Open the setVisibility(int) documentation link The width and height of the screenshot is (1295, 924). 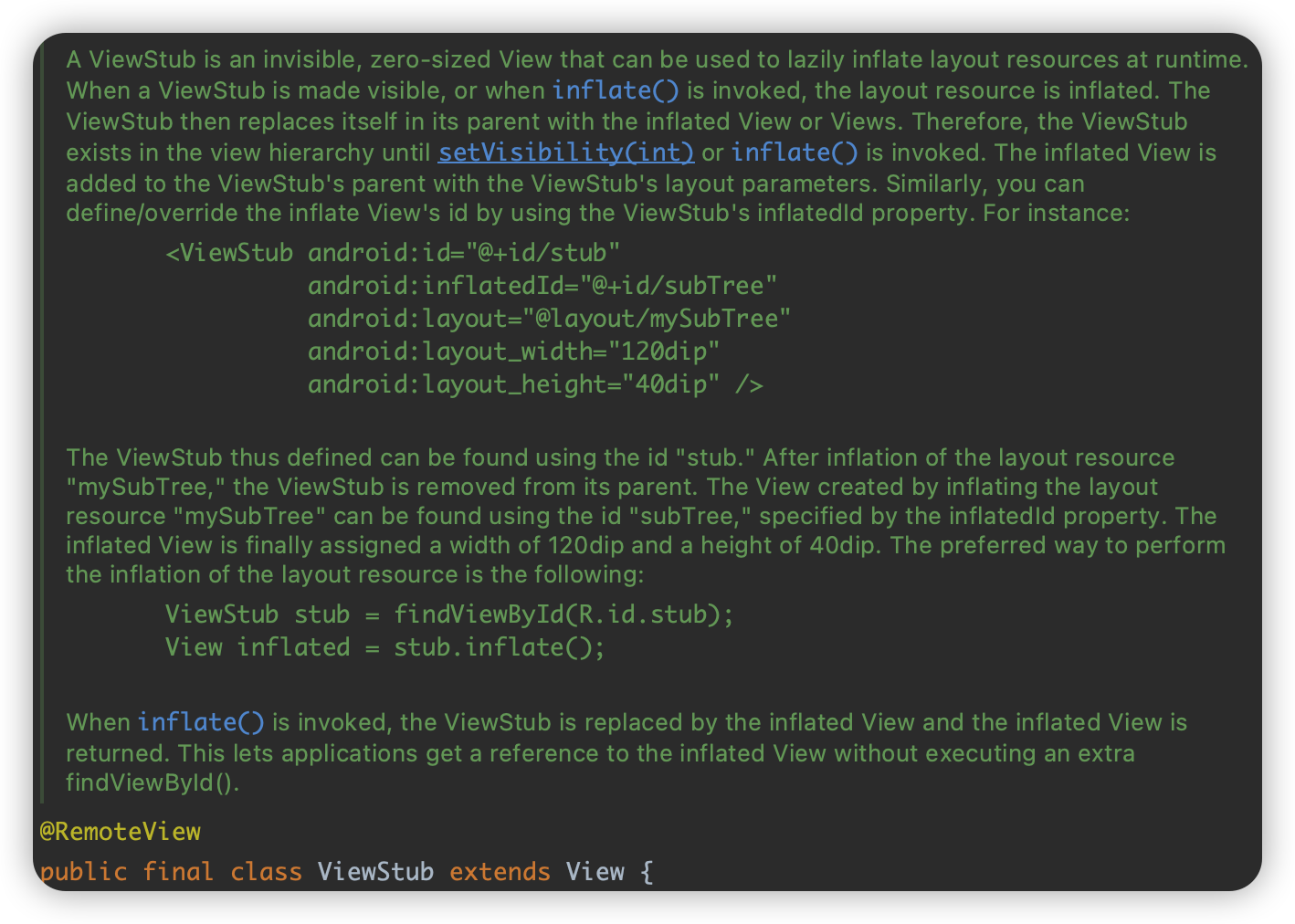pyautogui.click(x=566, y=152)
